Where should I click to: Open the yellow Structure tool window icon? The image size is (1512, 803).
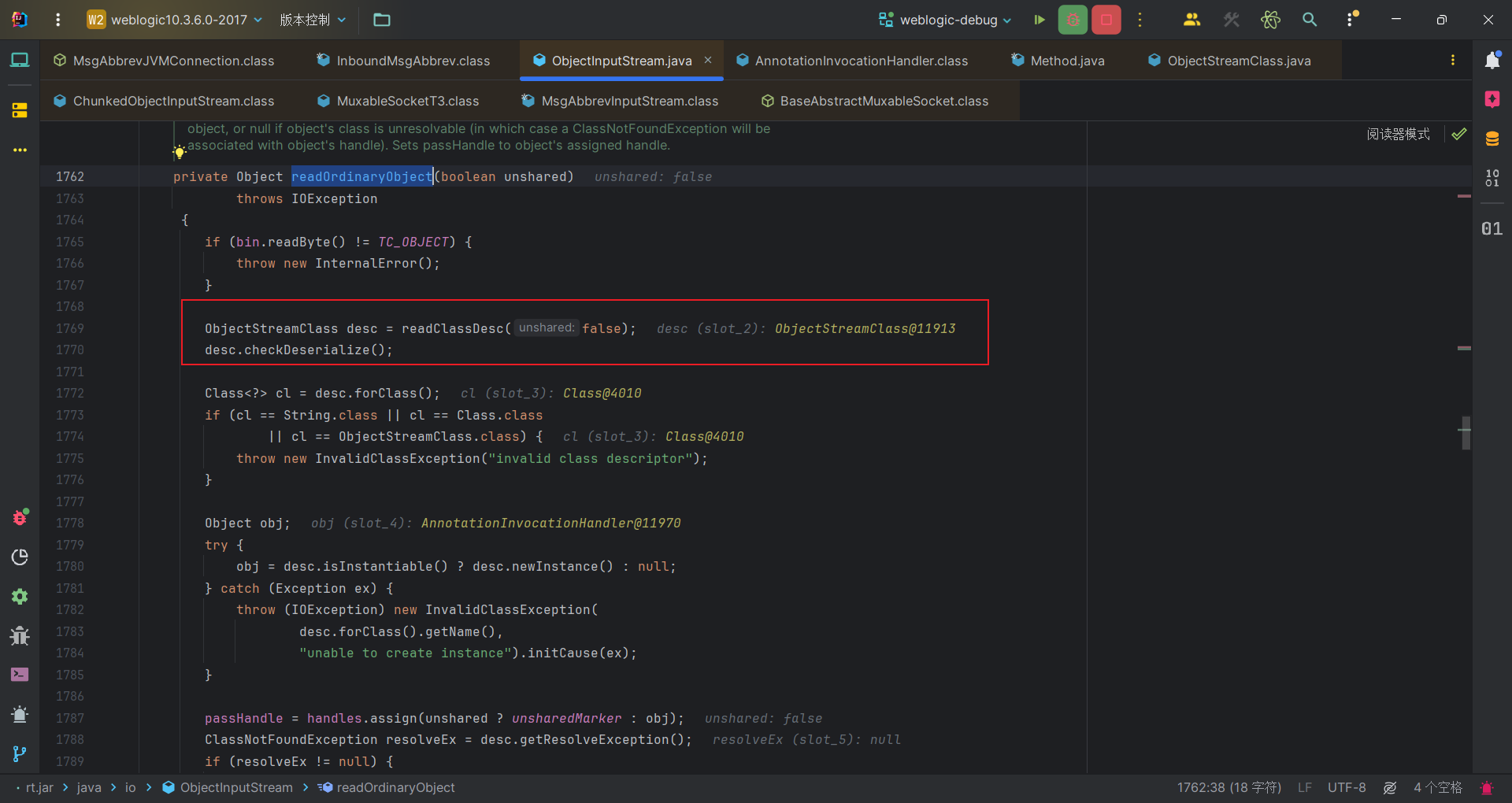(20, 110)
